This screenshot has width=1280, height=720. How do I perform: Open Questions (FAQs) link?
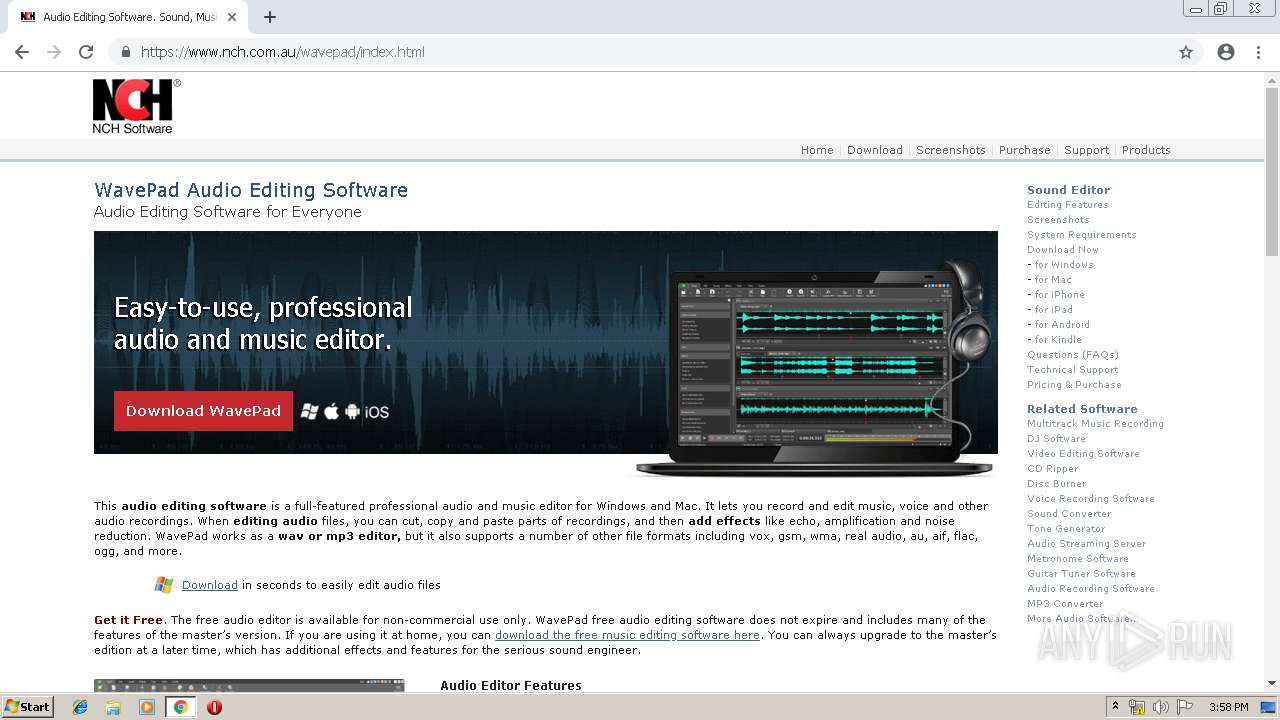tap(1073, 355)
